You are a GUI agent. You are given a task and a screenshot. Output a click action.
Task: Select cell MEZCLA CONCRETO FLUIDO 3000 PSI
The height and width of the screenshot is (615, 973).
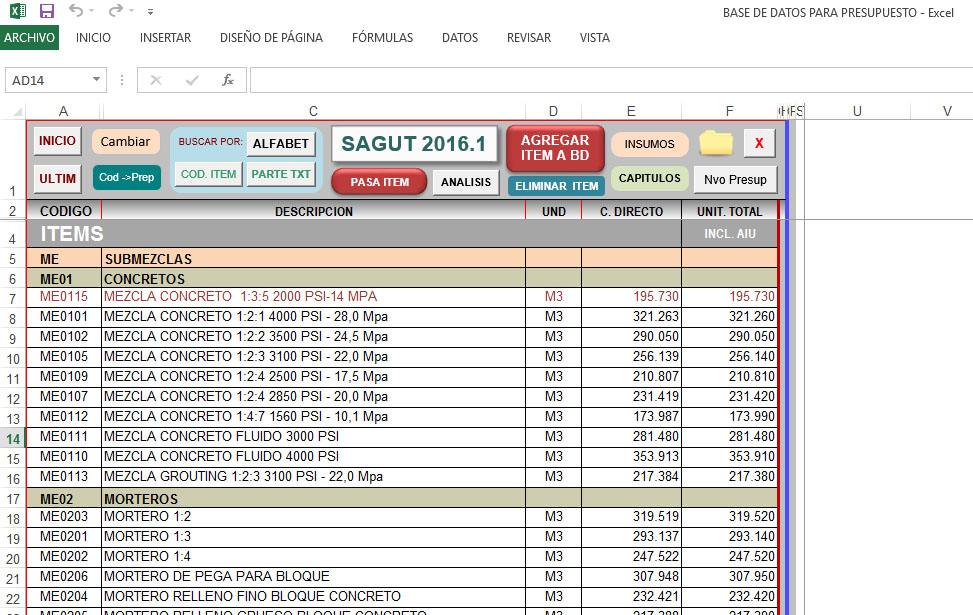[x=312, y=437]
